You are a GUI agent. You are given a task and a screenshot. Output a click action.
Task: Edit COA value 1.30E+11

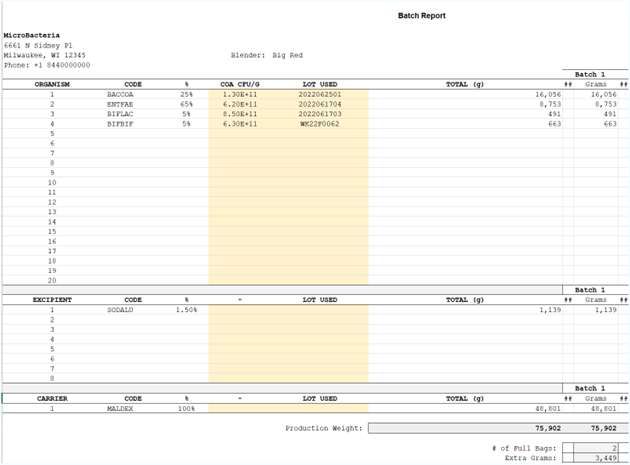point(240,94)
